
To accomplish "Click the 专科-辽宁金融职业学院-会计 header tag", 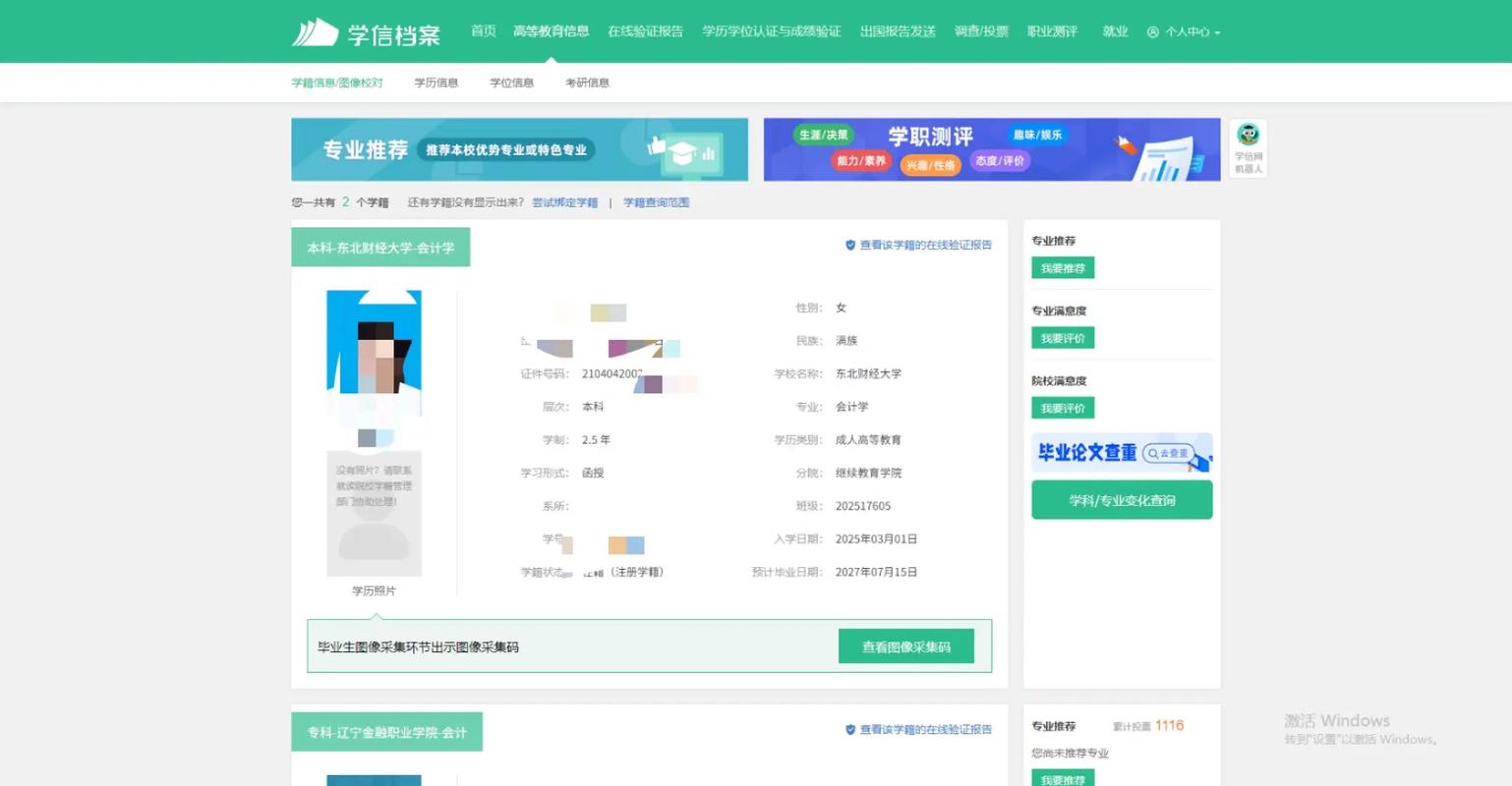I will click(x=387, y=732).
